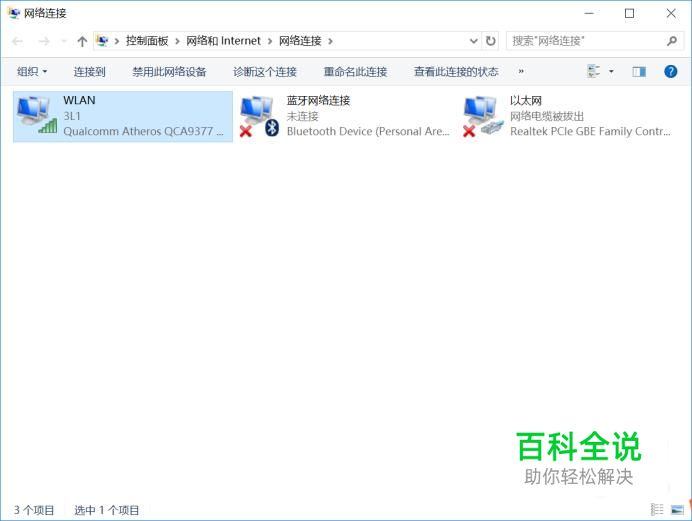Open the 组织 dropdown menu
The image size is (692, 521).
(x=32, y=71)
